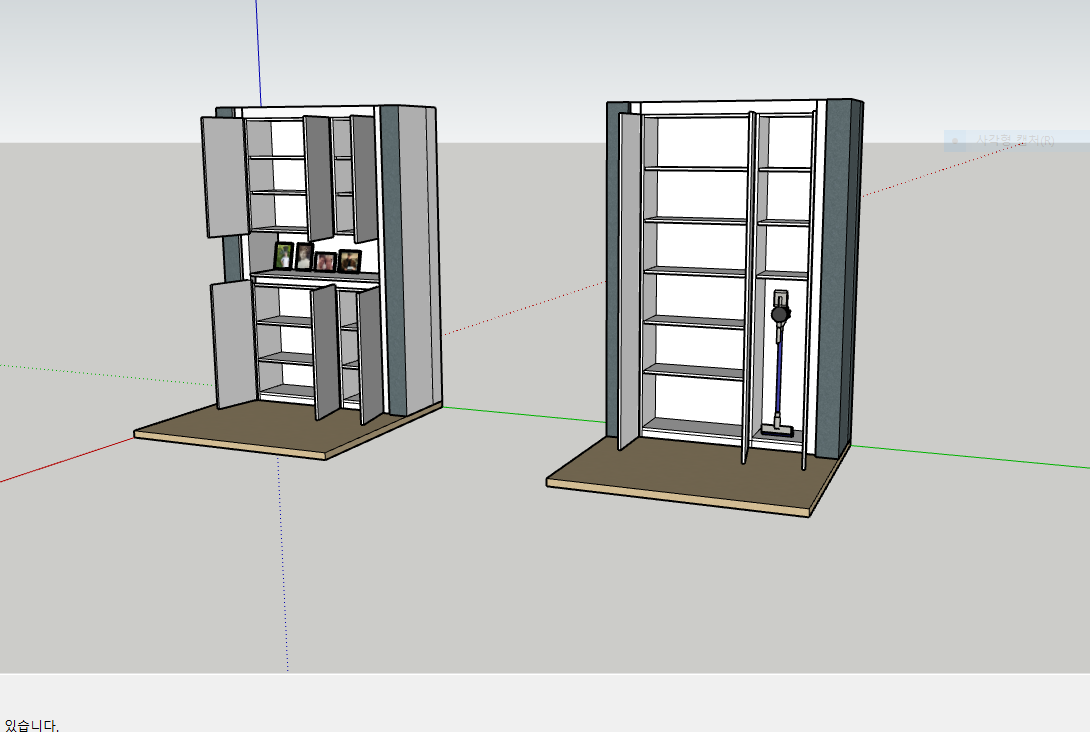Click the solid red axis line at left
The height and width of the screenshot is (732, 1090).
(66, 459)
